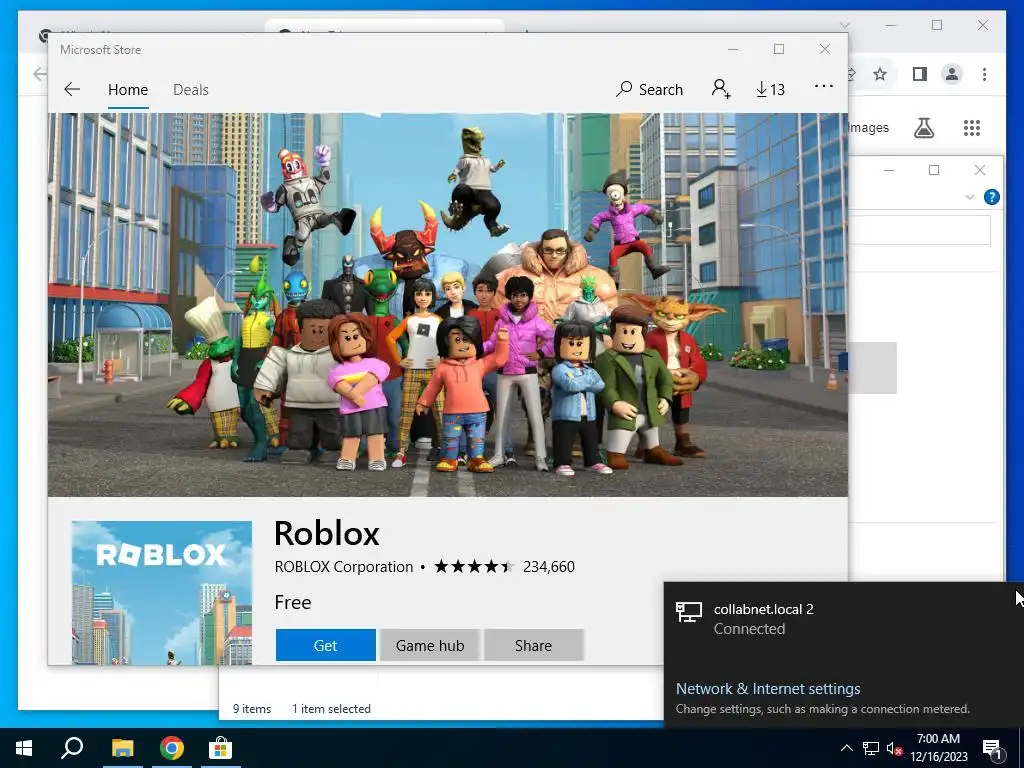Click the blue help icon in Explorer window
This screenshot has width=1024, height=768.
click(x=991, y=197)
